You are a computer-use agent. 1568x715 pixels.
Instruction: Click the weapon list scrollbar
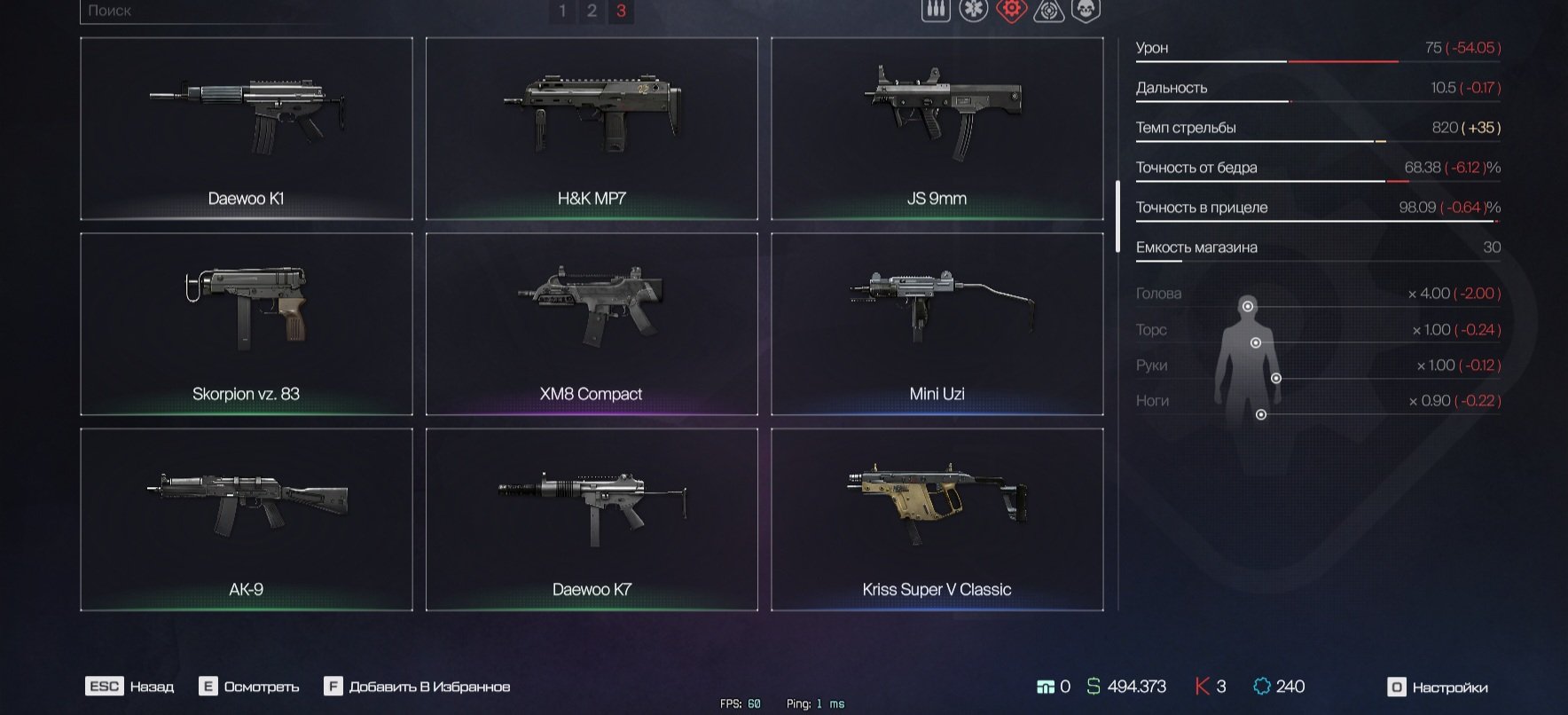(1117, 216)
